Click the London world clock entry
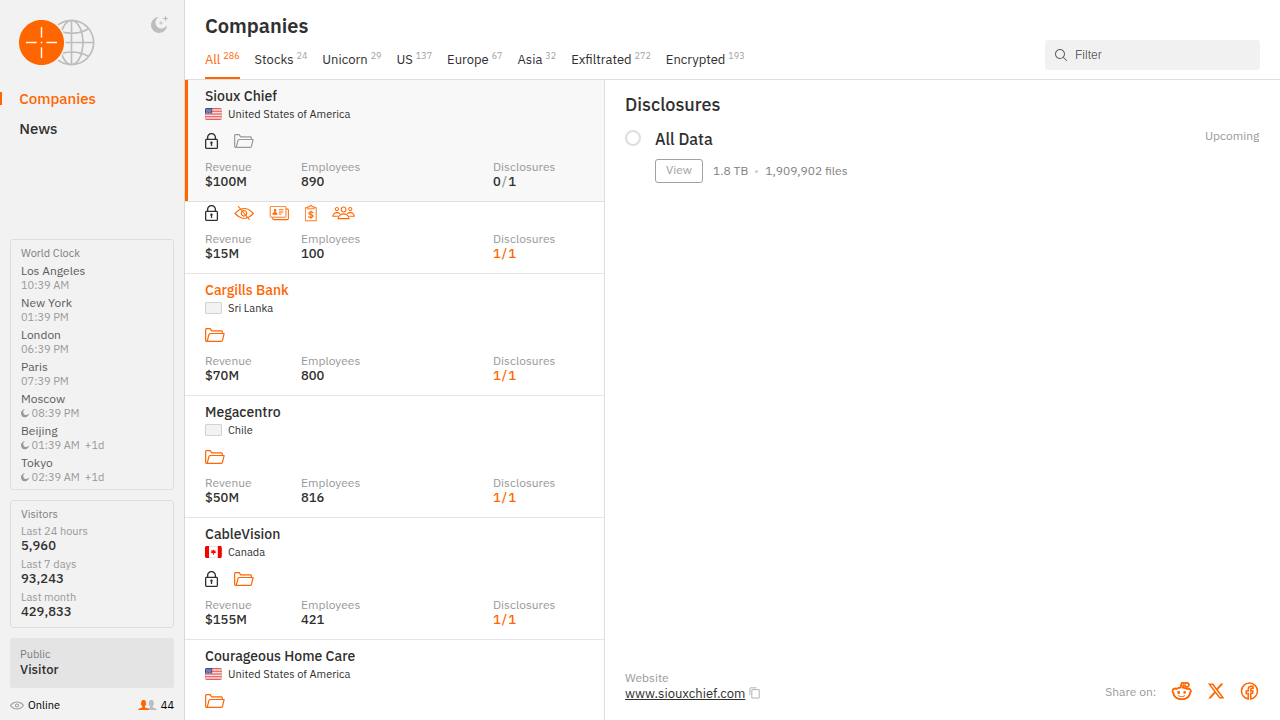 (x=45, y=342)
